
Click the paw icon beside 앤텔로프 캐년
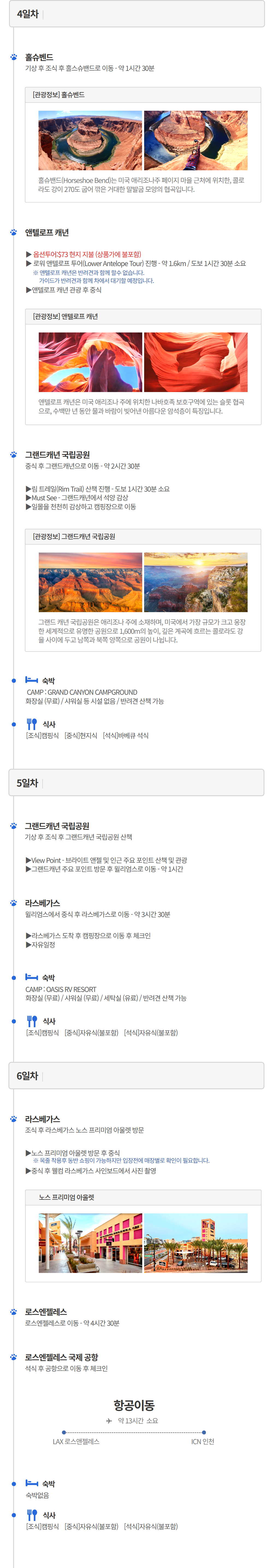(13, 232)
